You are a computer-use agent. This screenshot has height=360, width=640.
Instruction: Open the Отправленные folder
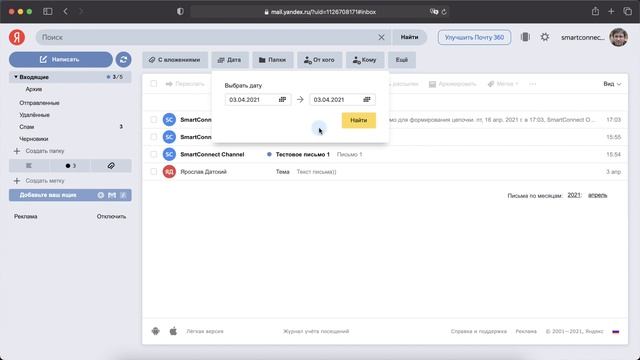coord(39,103)
